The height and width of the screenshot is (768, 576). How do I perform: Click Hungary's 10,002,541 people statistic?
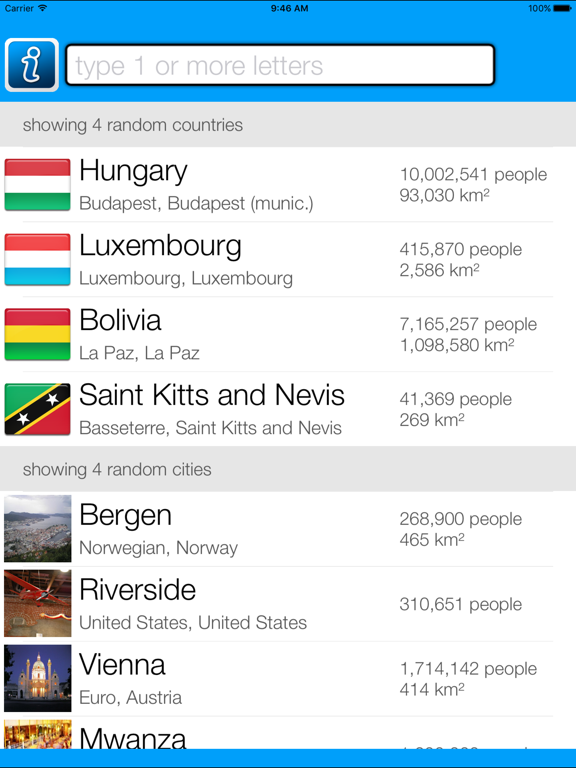(x=473, y=174)
